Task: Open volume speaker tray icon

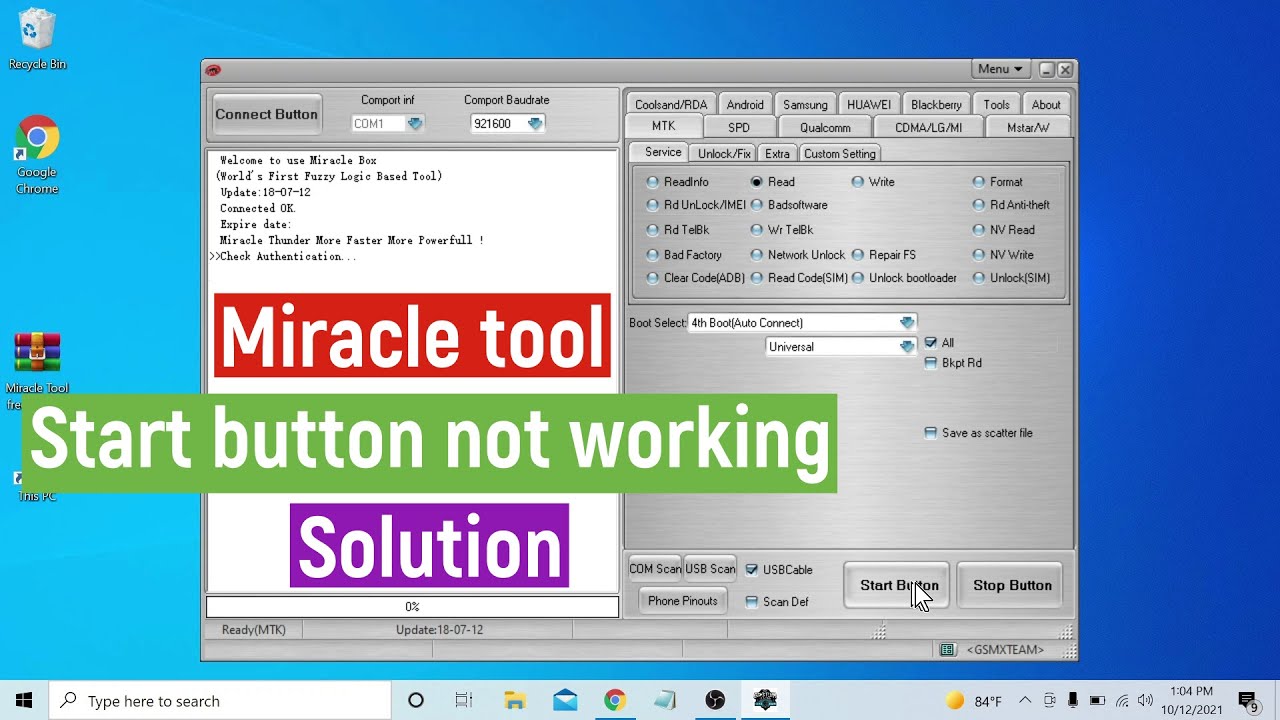Action: pyautogui.click(x=1145, y=700)
